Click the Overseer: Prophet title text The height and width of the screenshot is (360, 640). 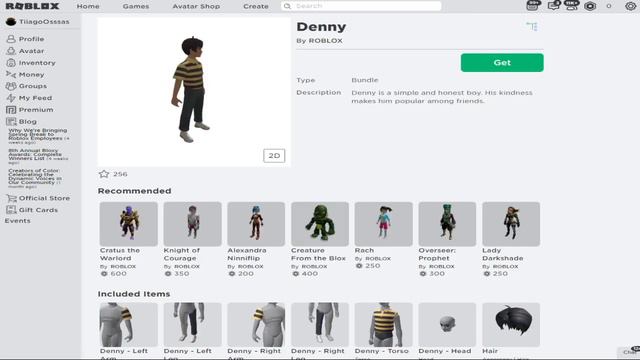[x=437, y=254]
